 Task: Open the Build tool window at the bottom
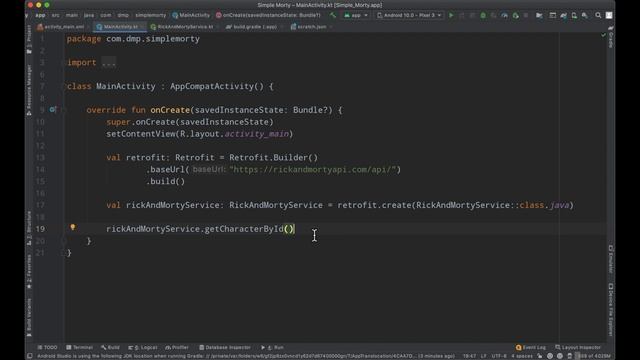(110, 347)
